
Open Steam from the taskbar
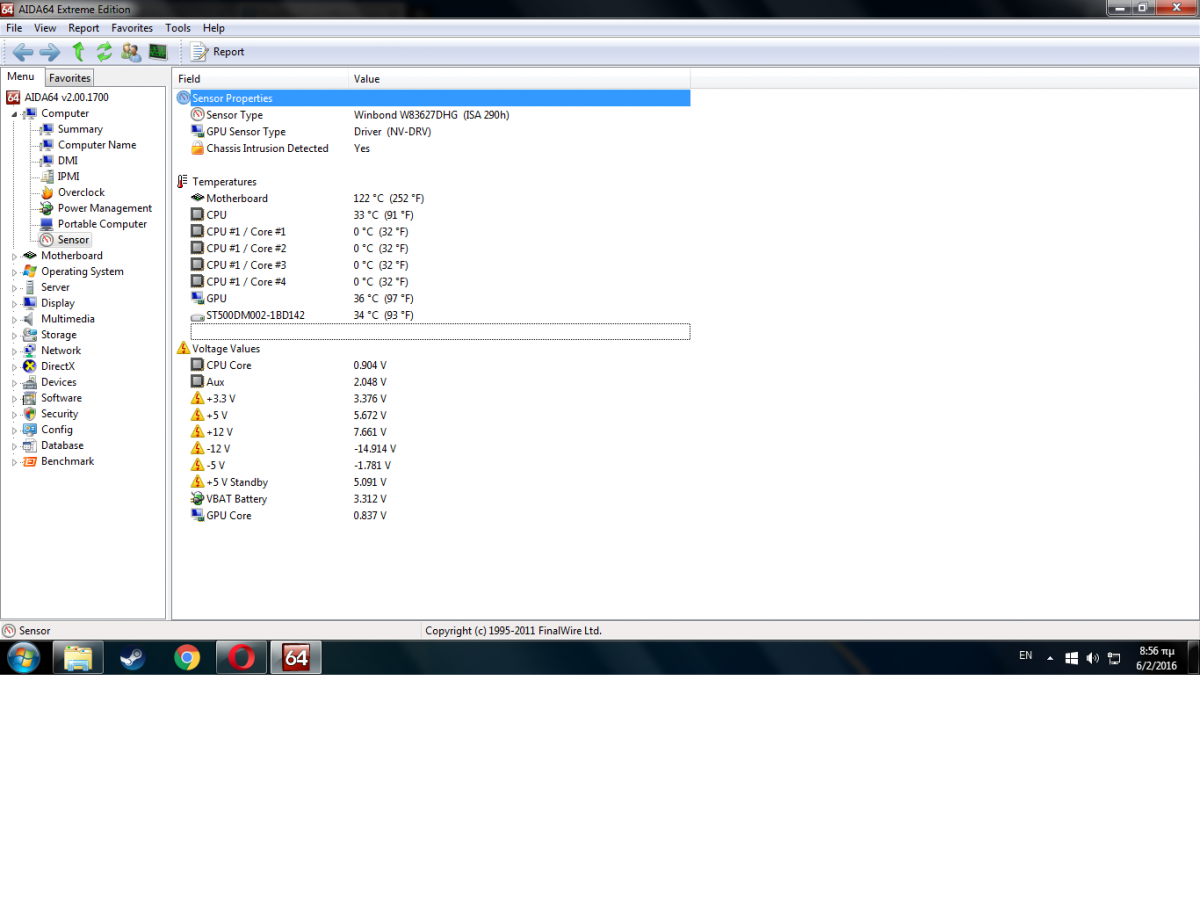tap(132, 657)
